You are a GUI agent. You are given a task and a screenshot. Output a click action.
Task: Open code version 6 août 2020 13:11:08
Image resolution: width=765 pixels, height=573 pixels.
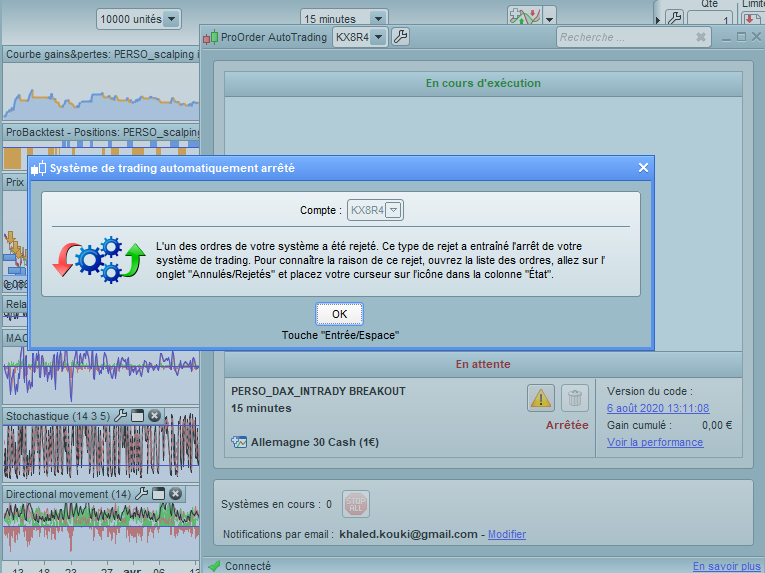[x=658, y=408]
